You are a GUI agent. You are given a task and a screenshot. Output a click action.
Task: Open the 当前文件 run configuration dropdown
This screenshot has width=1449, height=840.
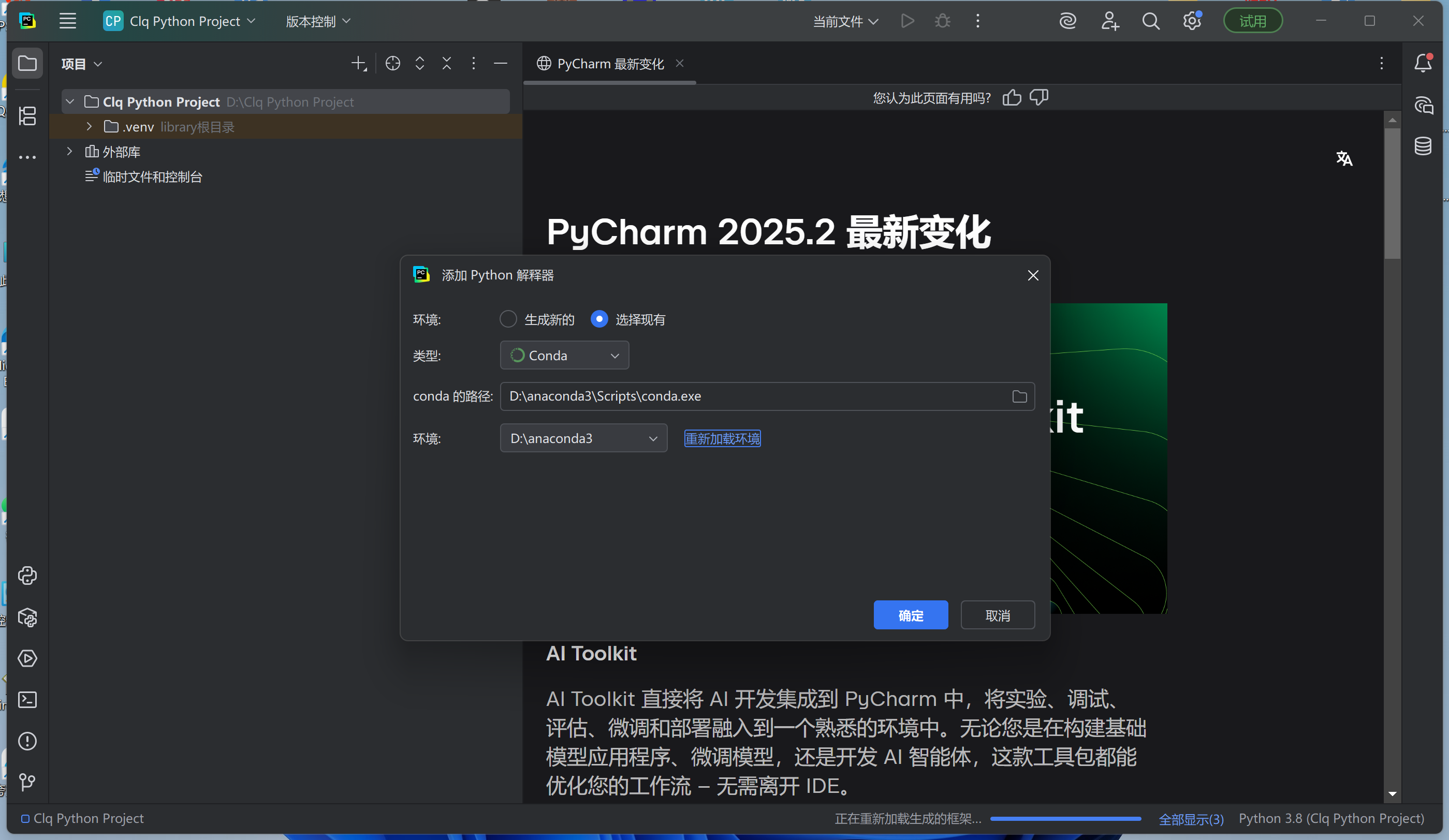(x=845, y=21)
